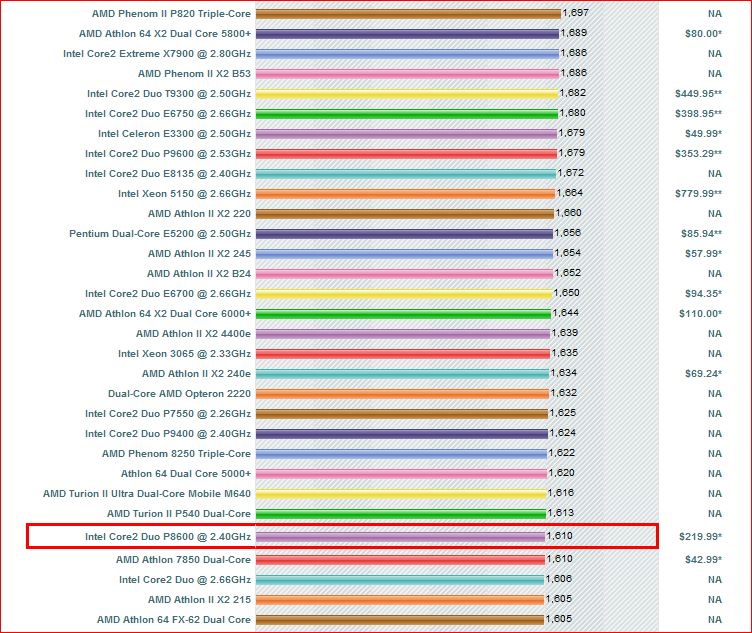752x633 pixels.
Task: Select AMD Athlon 64 FX-62 Dual Core
Action: tap(174, 620)
